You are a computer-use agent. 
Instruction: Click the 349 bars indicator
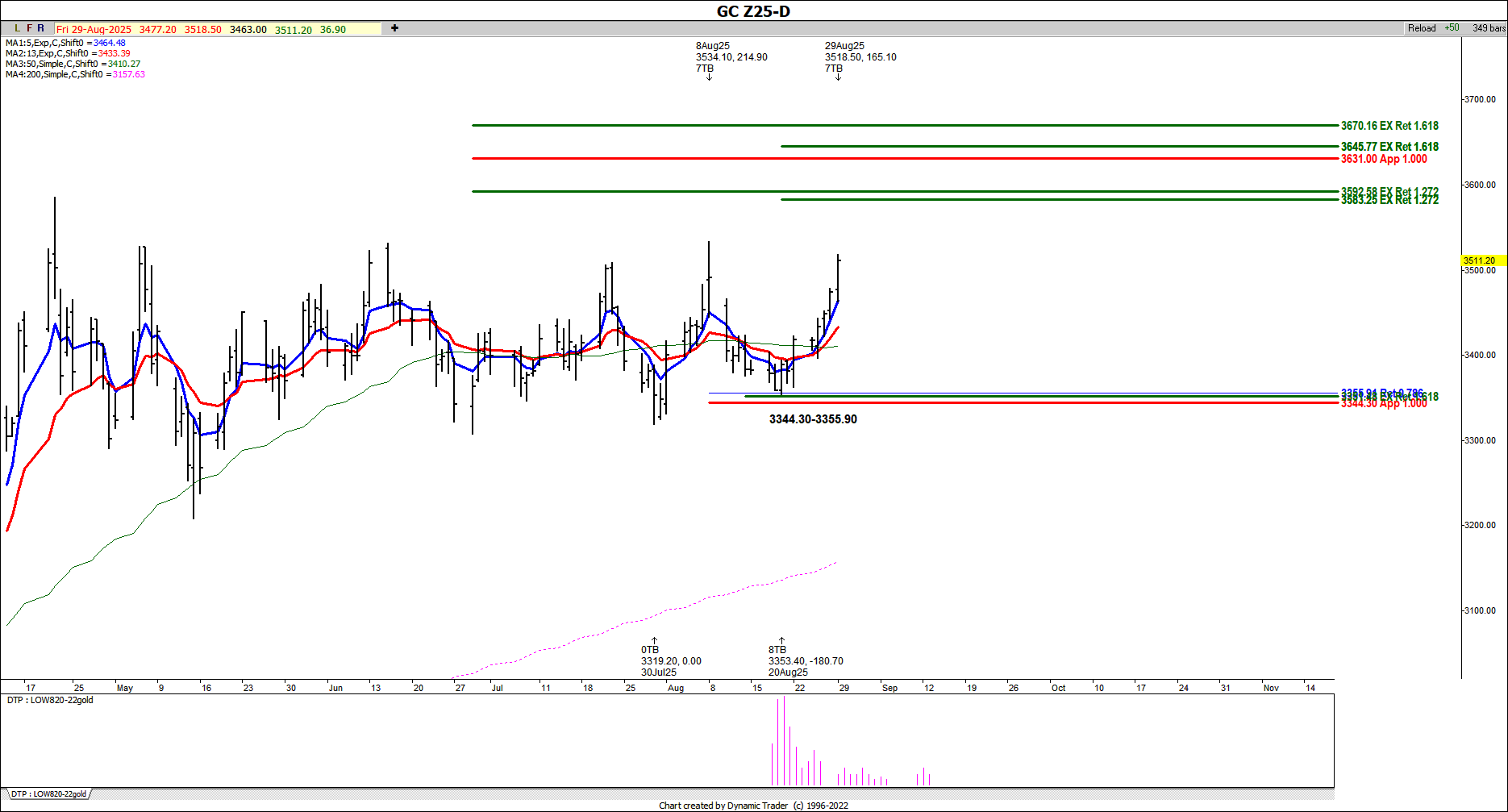pyautogui.click(x=1489, y=28)
